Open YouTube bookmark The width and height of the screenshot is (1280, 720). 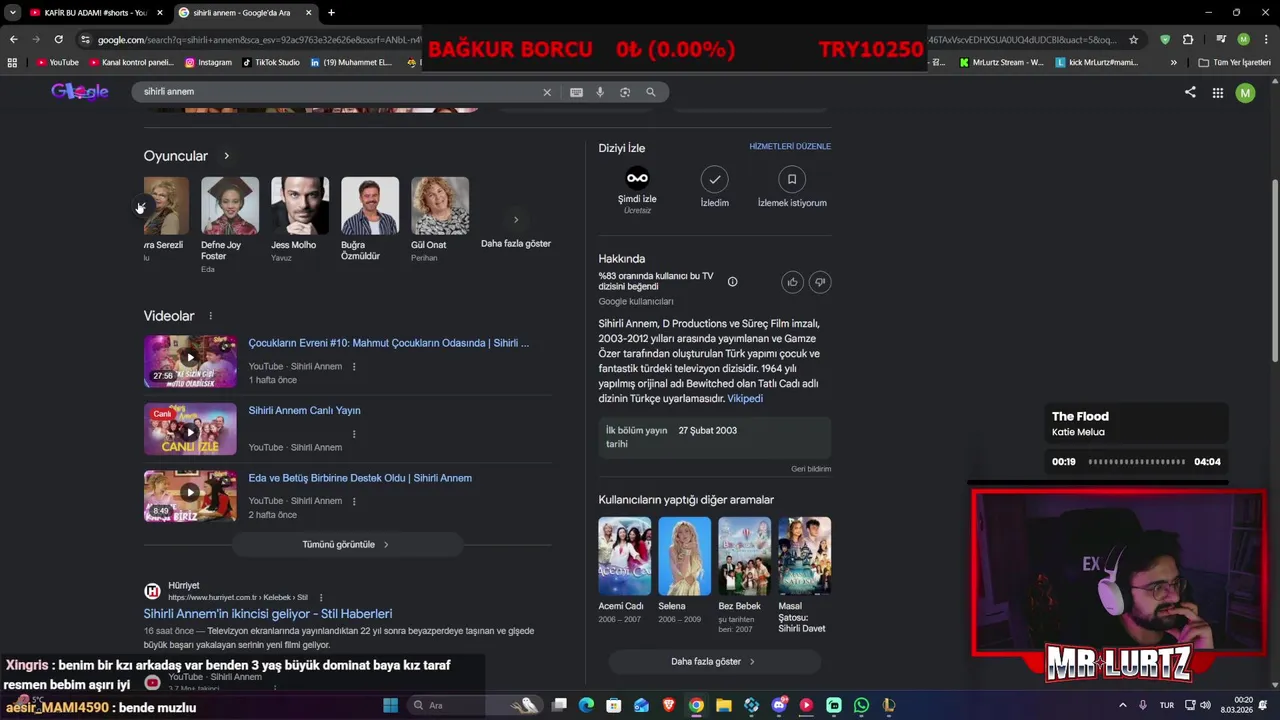57,62
